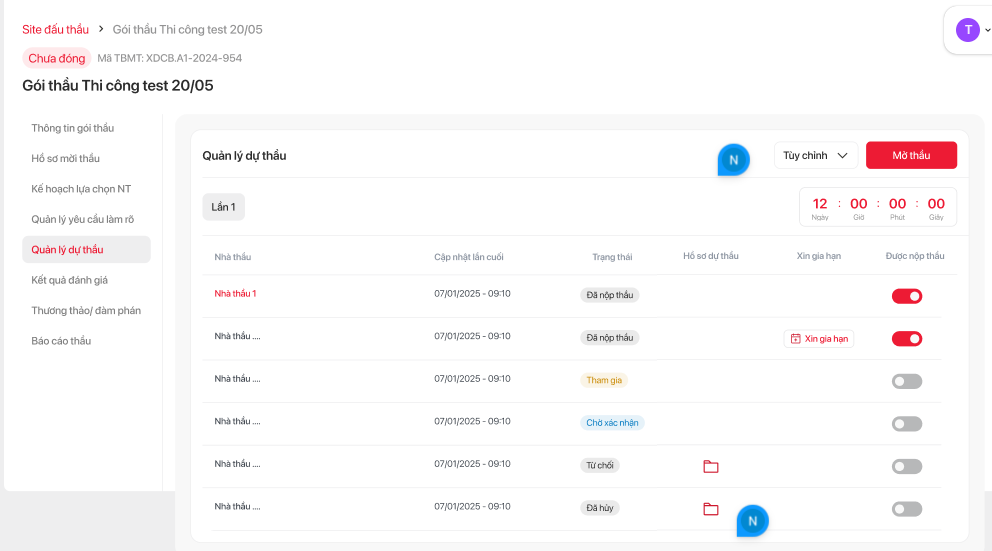Select the Lần 1 round tab
This screenshot has width=992, height=551.
click(x=223, y=207)
